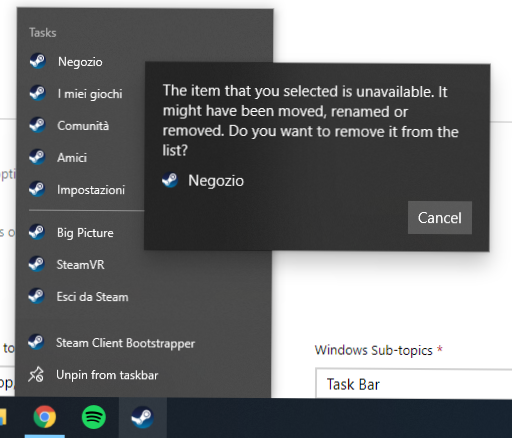The image size is (512, 438).
Task: Click the Tasks header in jump list
Action: 43,33
